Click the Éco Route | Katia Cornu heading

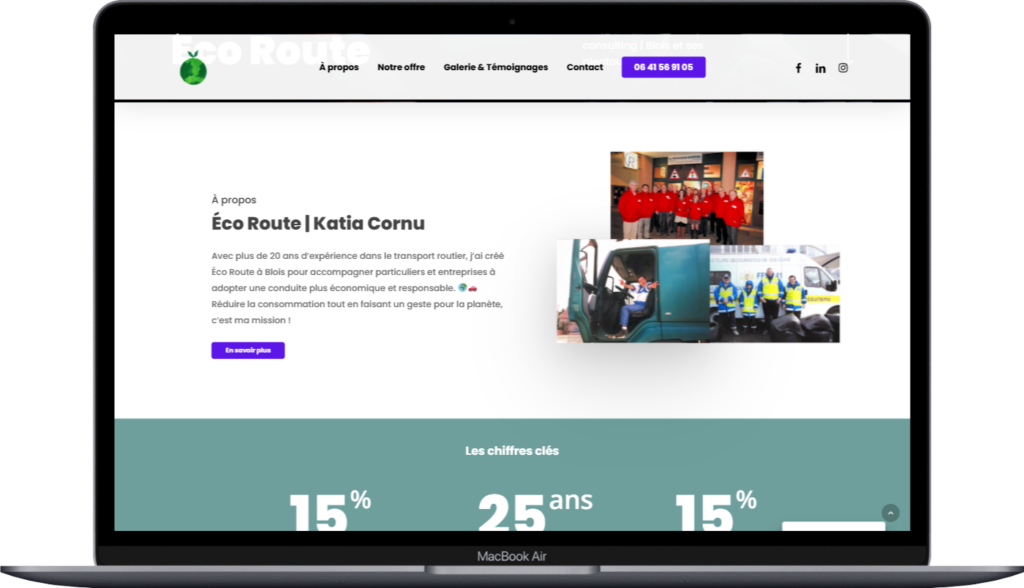pos(318,223)
